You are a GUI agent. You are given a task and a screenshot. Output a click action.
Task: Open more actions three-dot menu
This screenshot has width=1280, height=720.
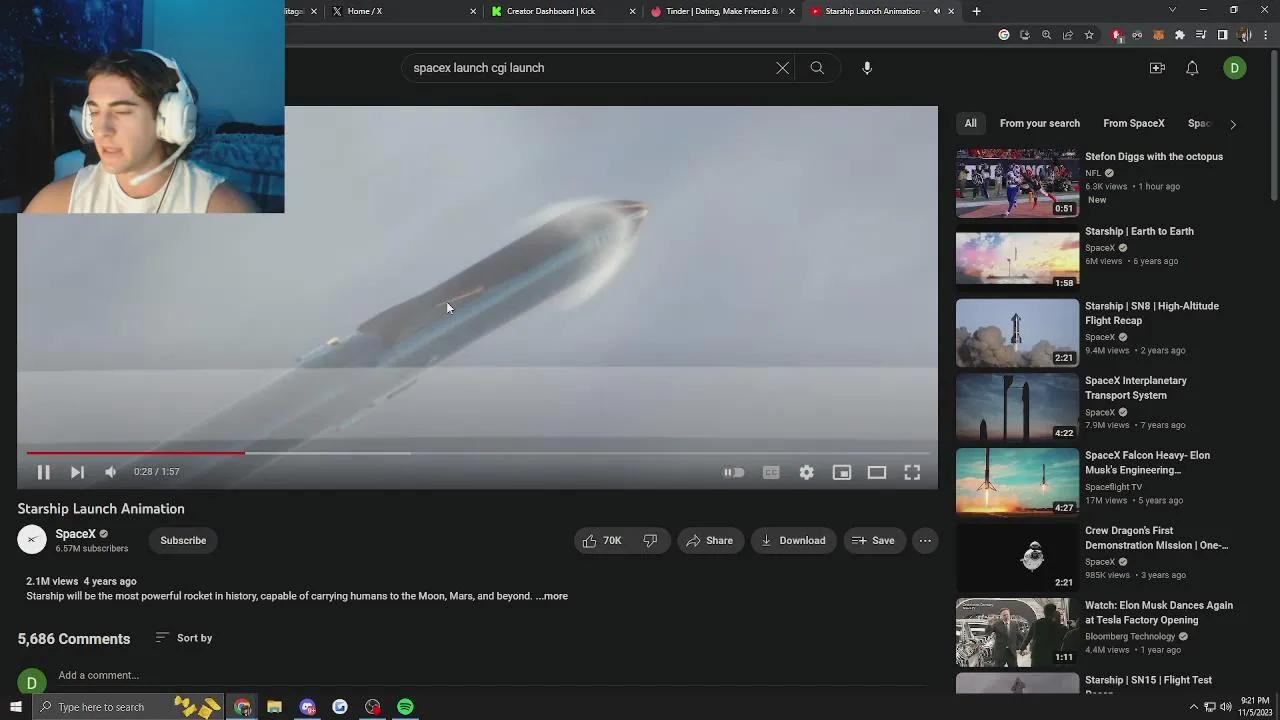(925, 540)
